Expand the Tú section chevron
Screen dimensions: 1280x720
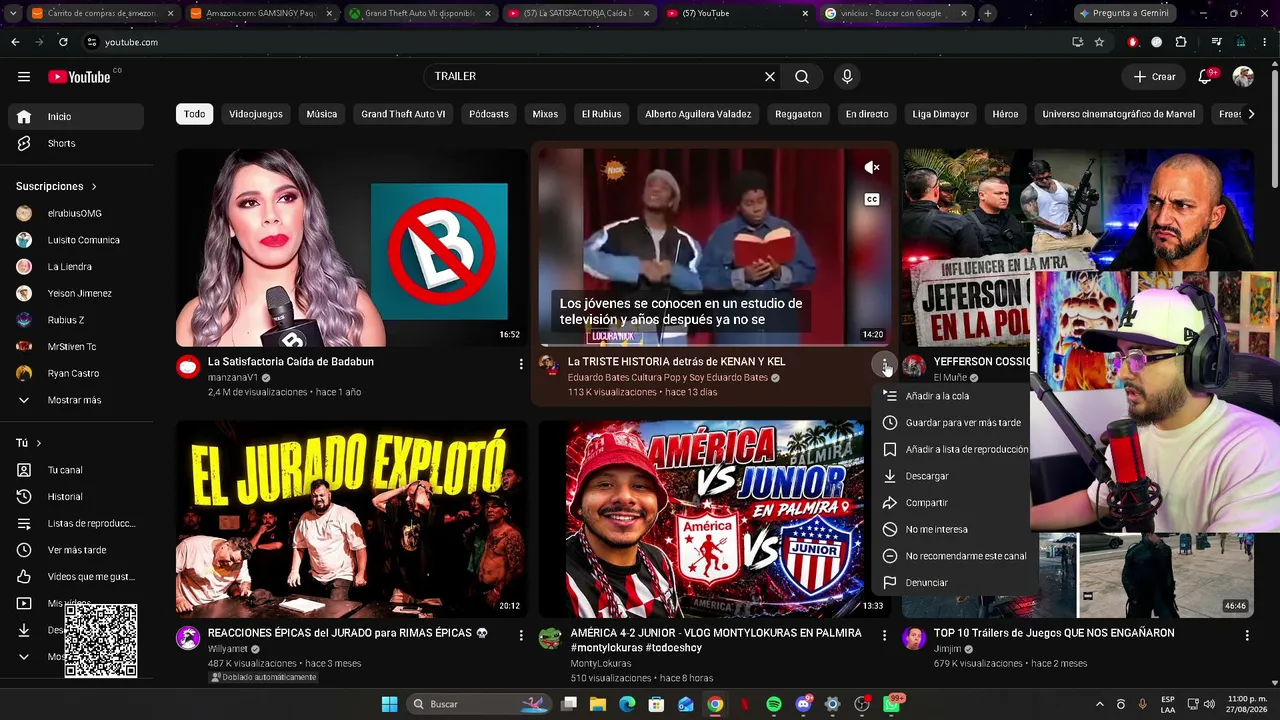pyautogui.click(x=39, y=443)
